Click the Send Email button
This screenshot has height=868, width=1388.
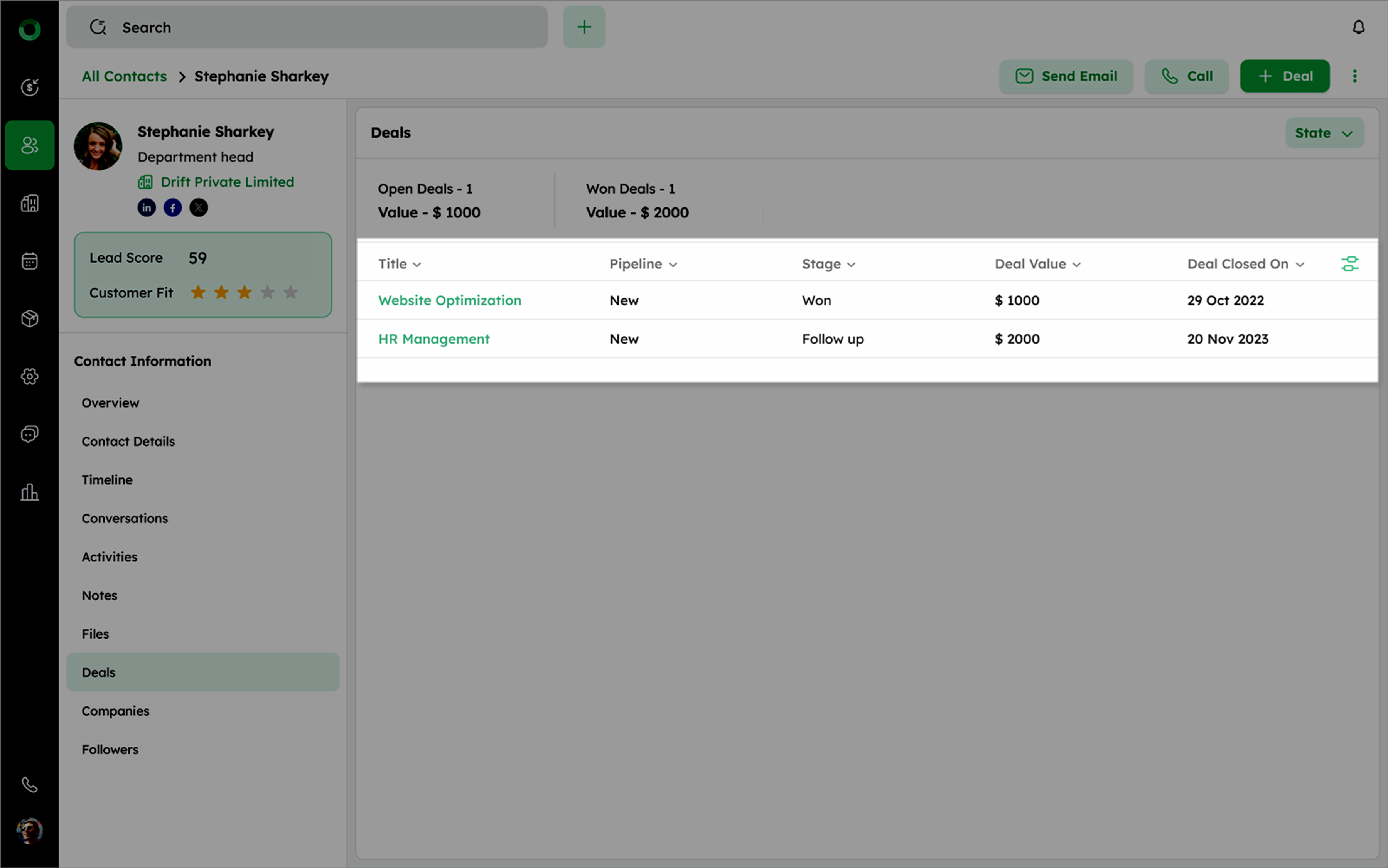point(1066,76)
